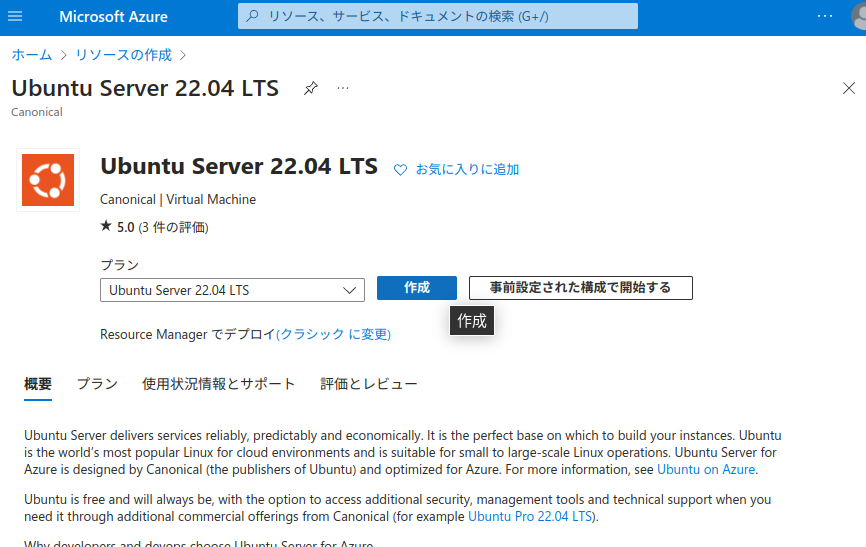Click the heart favorite icon
The image size is (866, 547).
(400, 170)
